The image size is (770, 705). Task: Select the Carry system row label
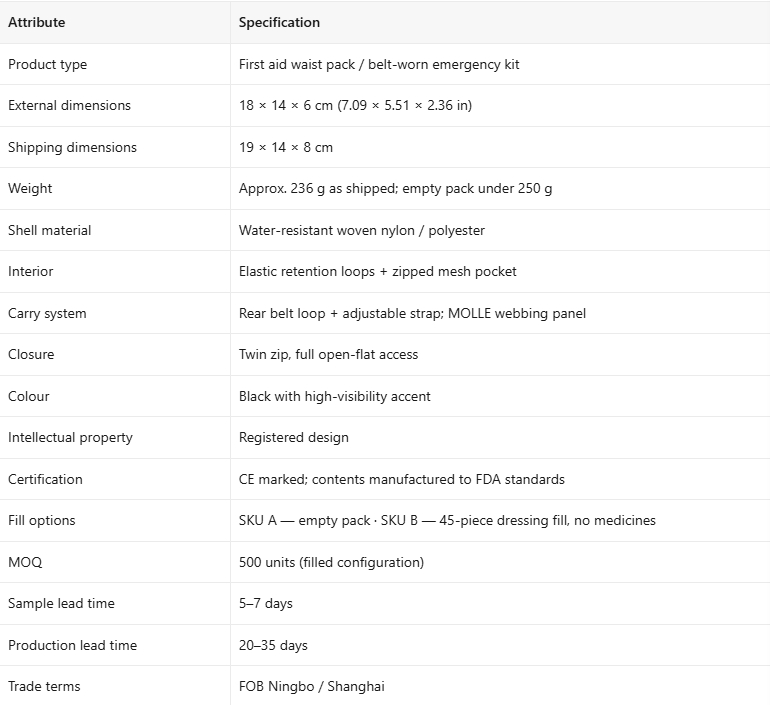tap(47, 313)
